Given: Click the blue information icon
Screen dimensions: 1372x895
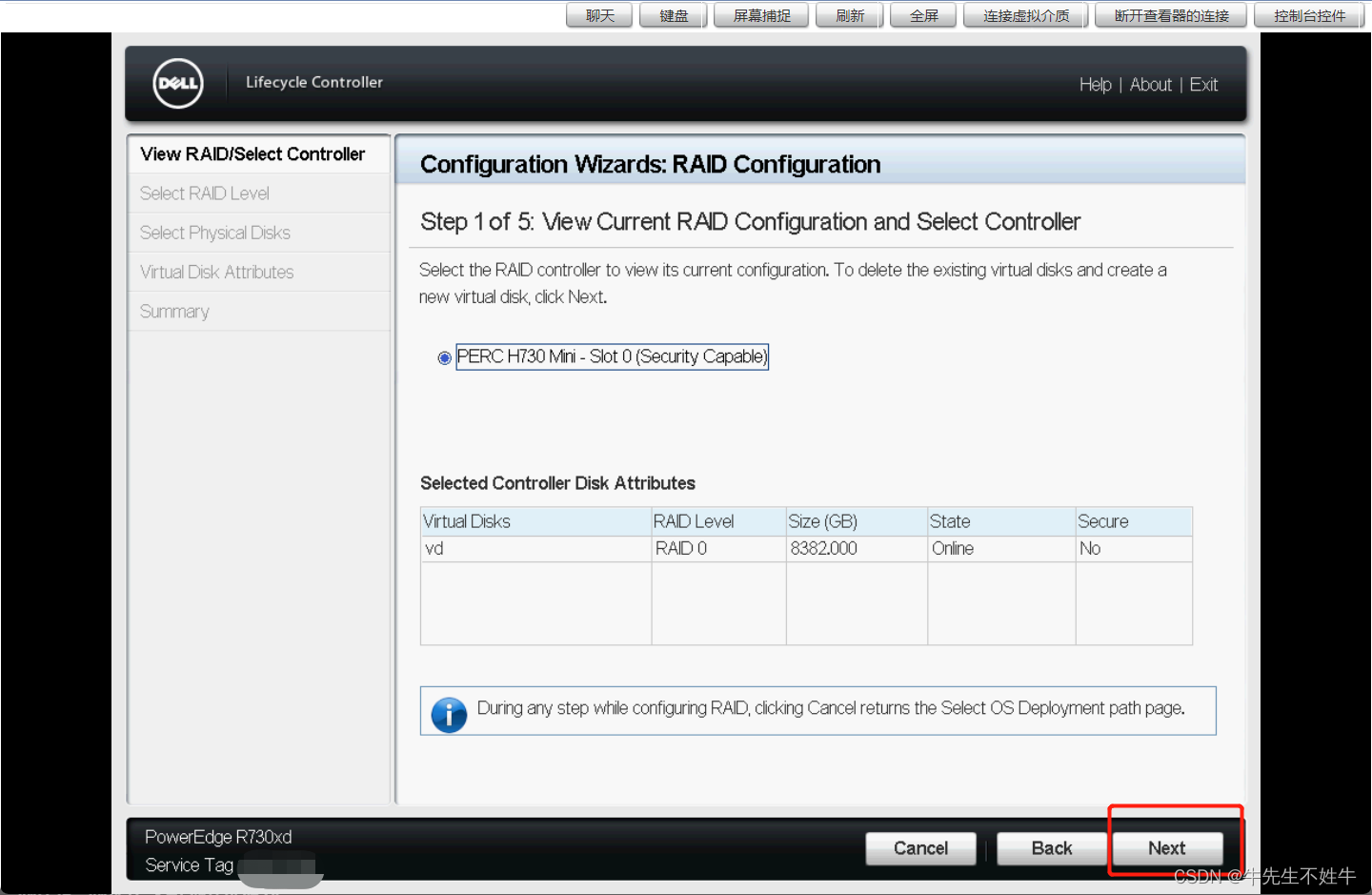Looking at the screenshot, I should click(x=449, y=714).
